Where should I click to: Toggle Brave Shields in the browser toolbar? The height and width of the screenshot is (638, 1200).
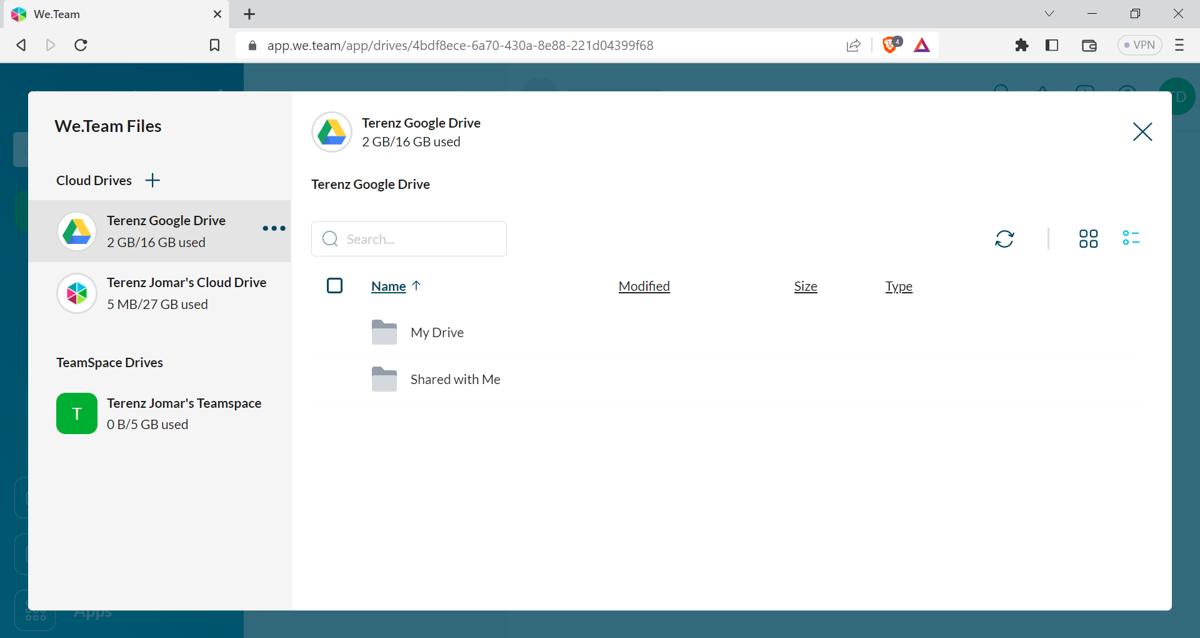[891, 45]
